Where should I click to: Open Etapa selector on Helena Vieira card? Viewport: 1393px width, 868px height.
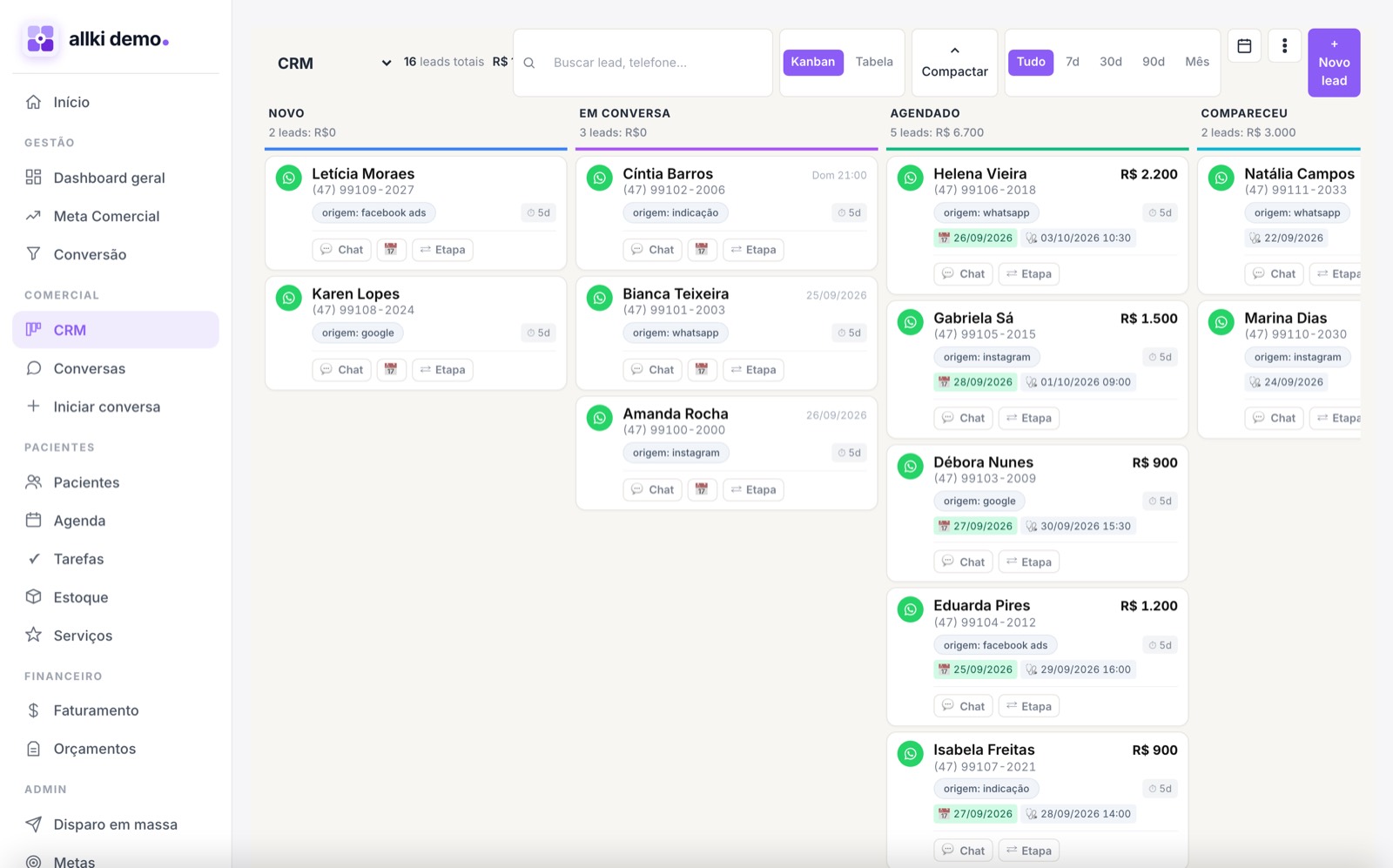pyautogui.click(x=1029, y=274)
